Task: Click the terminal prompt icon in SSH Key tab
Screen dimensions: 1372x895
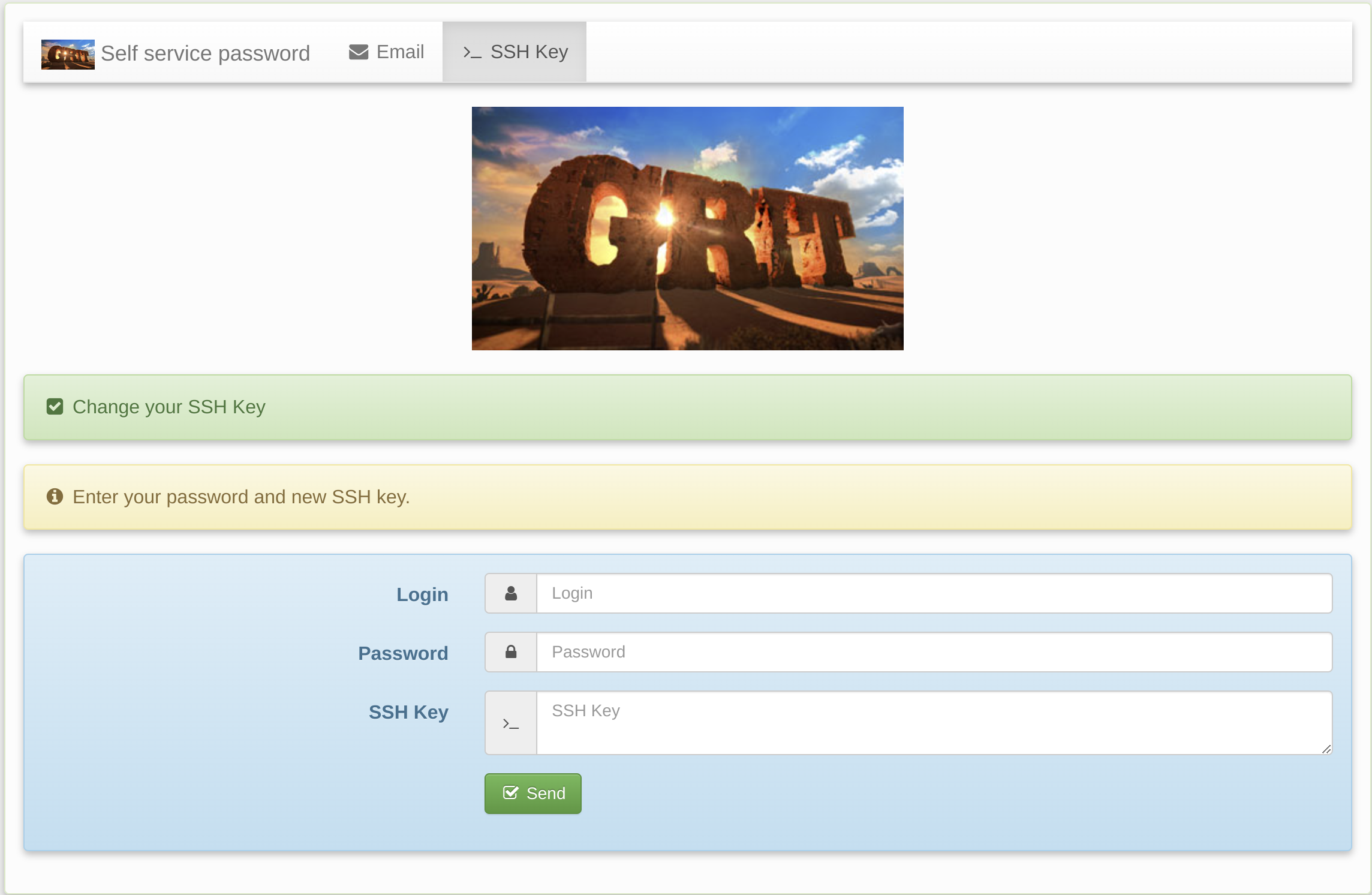Action: (472, 53)
